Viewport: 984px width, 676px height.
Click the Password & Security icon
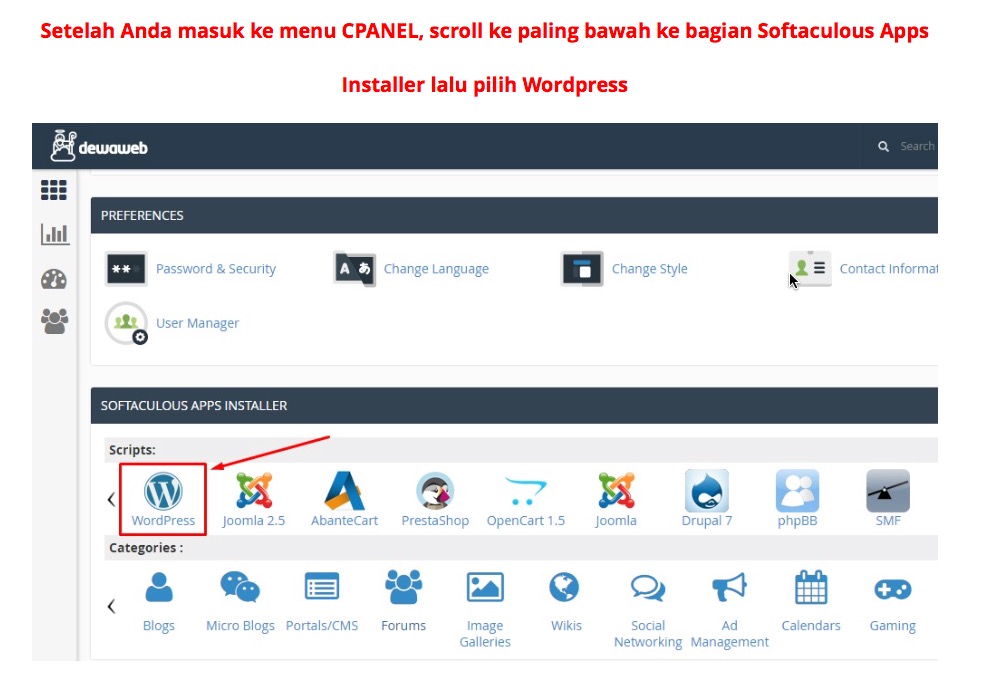point(126,269)
